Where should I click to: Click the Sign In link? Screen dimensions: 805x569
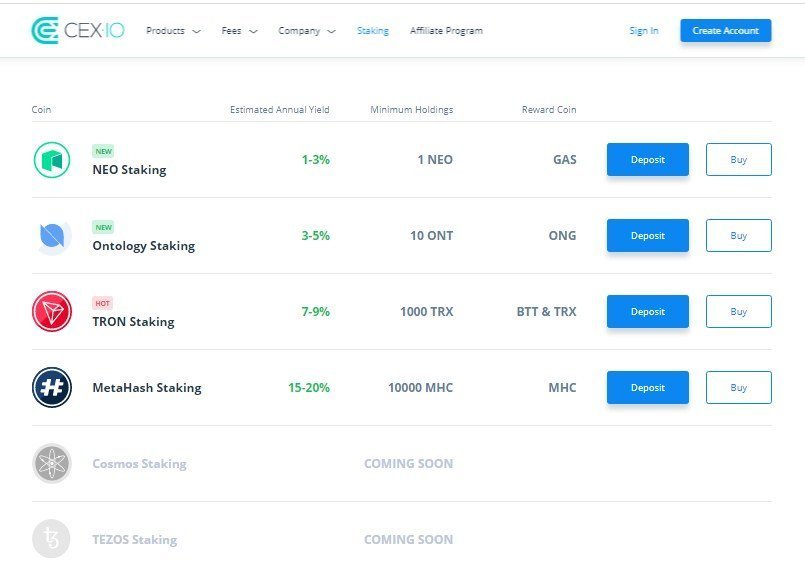click(644, 31)
